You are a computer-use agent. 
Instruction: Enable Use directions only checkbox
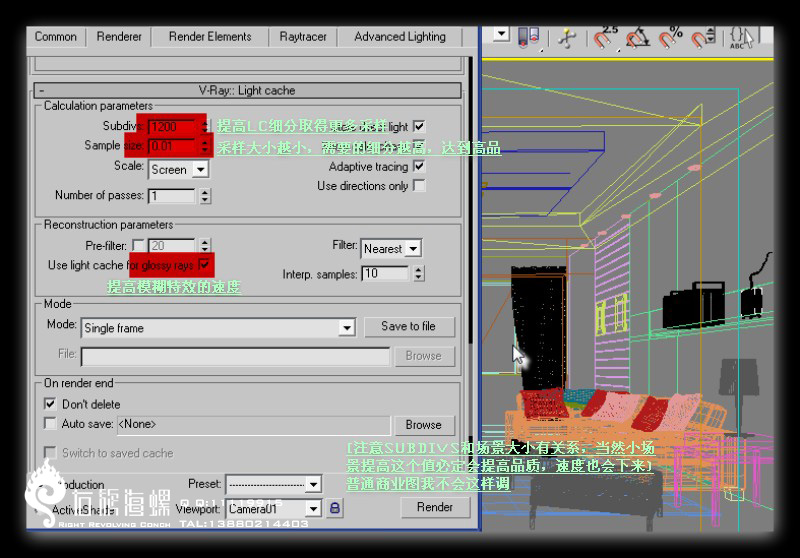pyautogui.click(x=419, y=185)
